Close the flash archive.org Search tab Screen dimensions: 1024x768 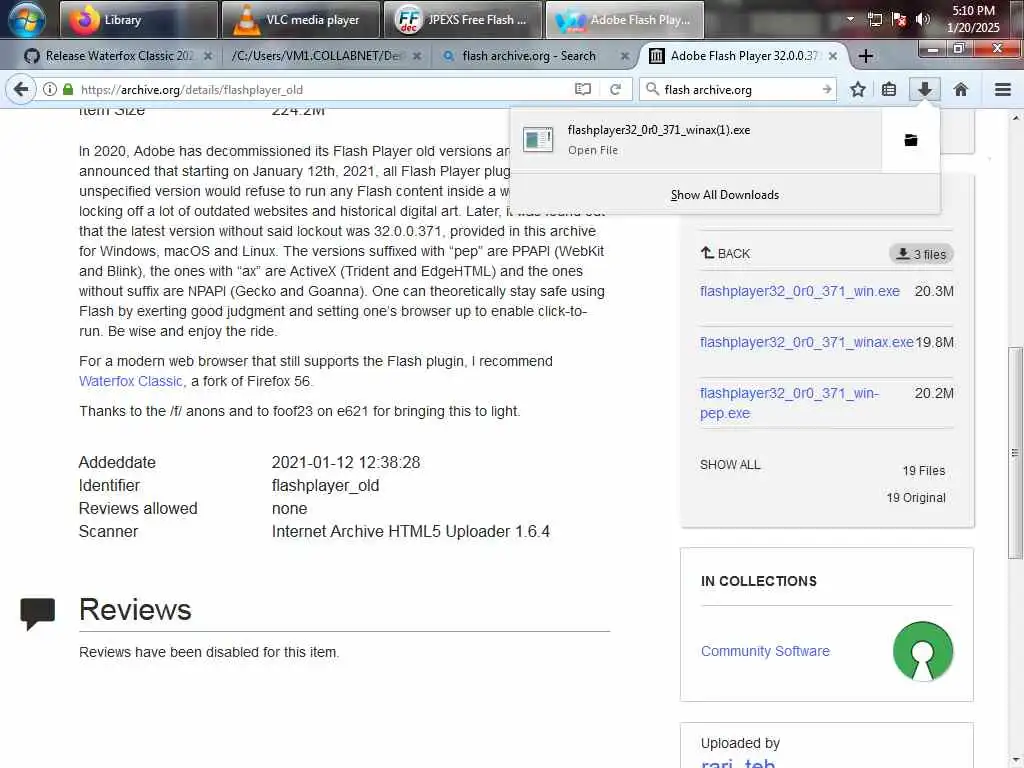[x=624, y=56]
